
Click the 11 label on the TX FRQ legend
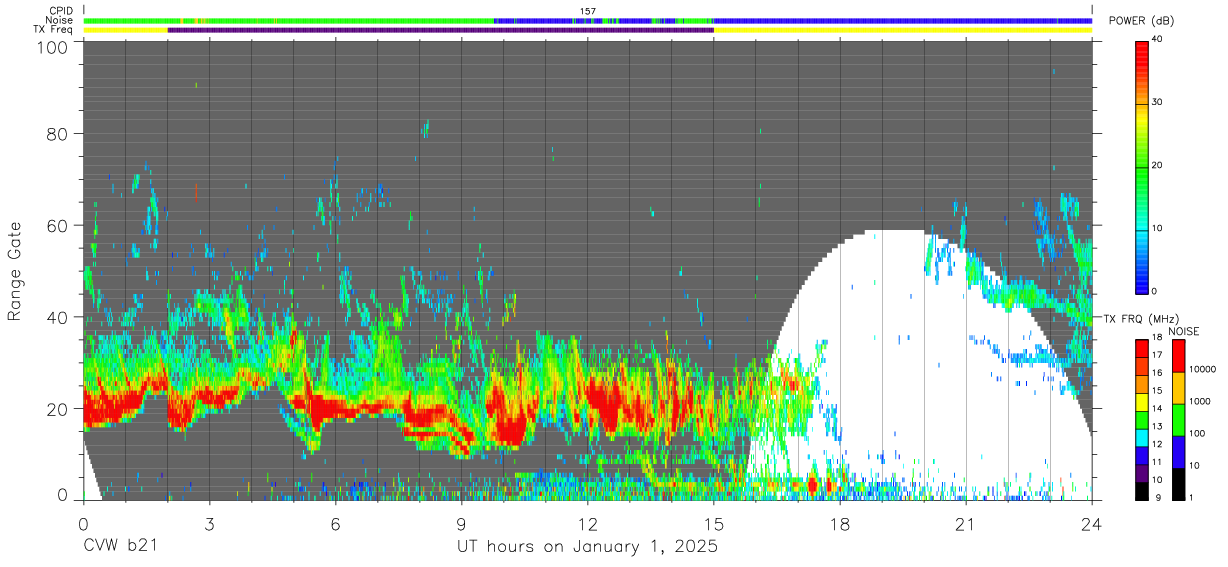1156,462
